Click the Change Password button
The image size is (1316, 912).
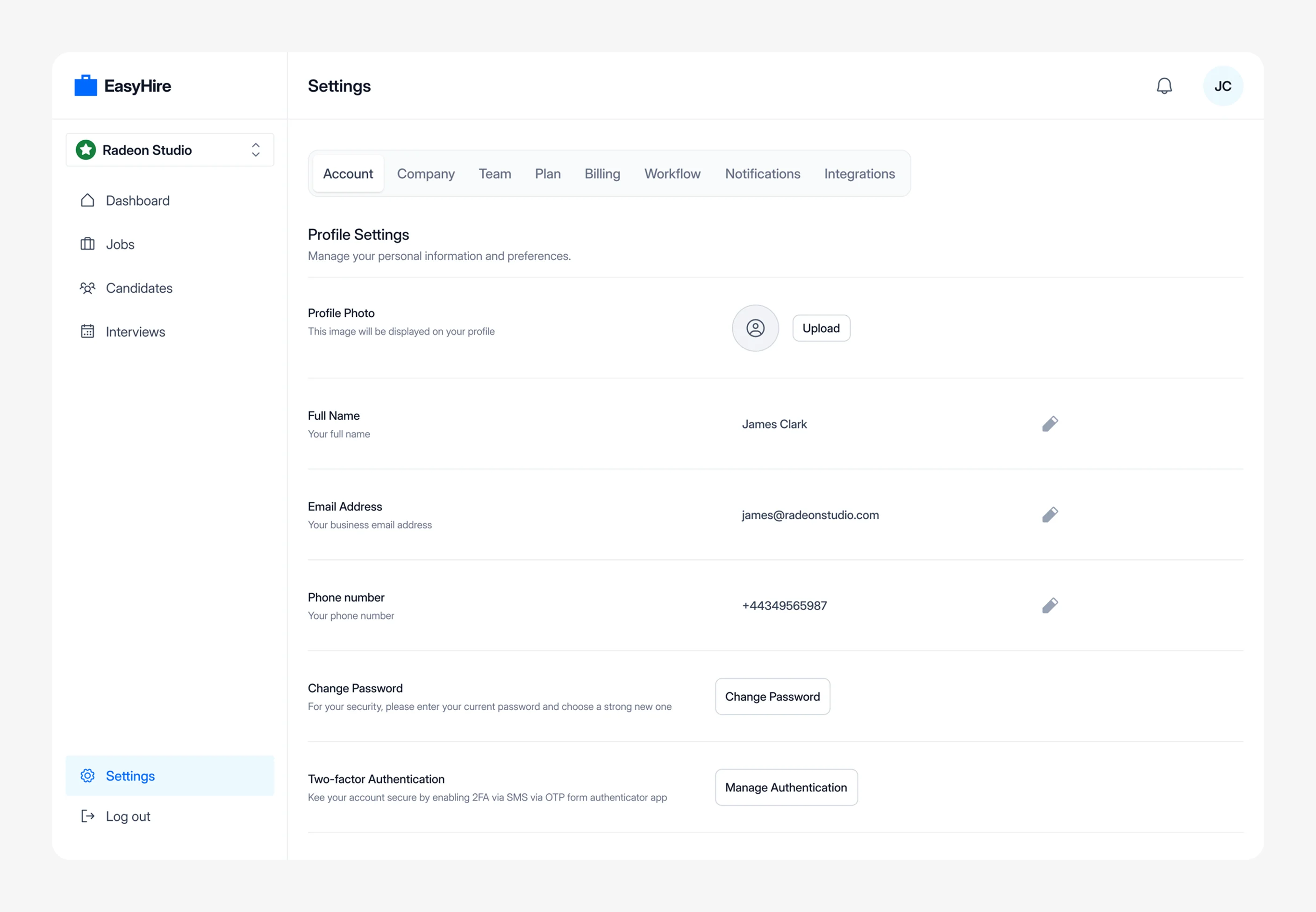click(772, 697)
